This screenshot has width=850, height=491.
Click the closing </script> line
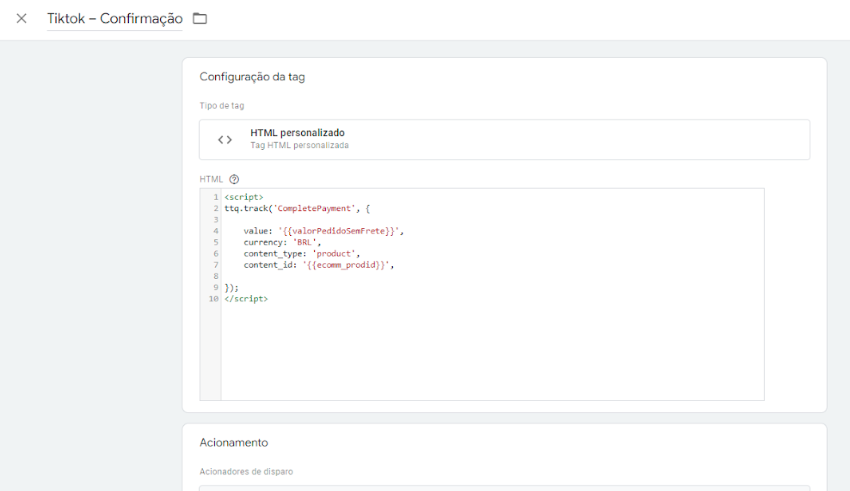click(x=246, y=299)
